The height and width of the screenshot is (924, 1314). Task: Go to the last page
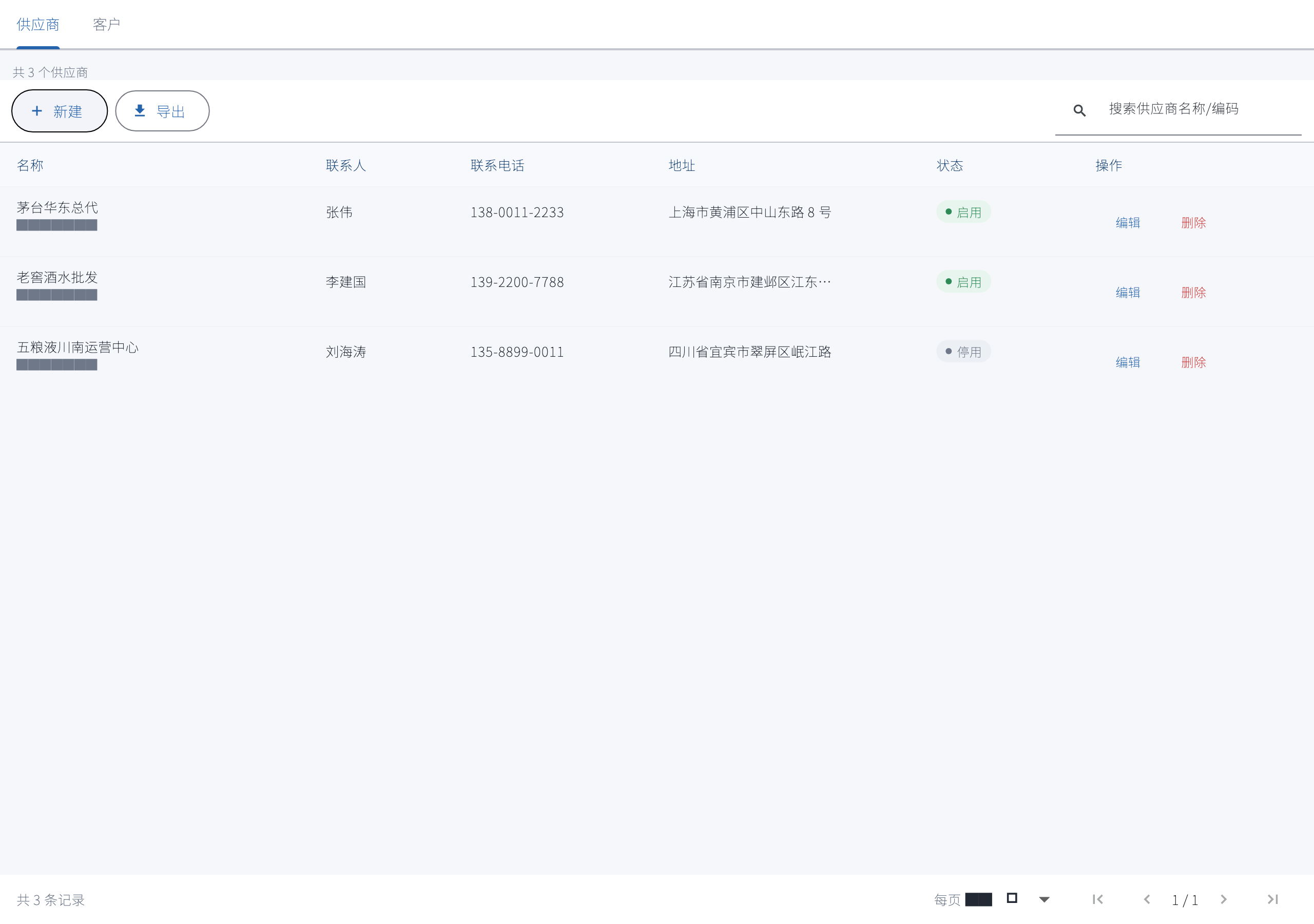[1273, 899]
